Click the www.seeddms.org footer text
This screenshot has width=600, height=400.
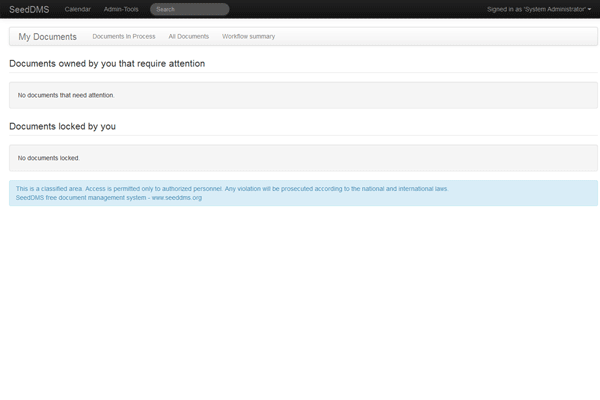(177, 198)
